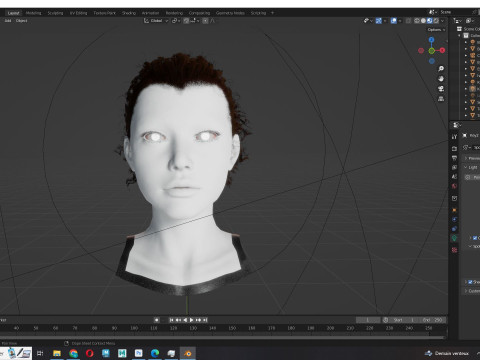The width and height of the screenshot is (480, 360).
Task: Open the Add menu in viewport header
Action: click(x=8, y=21)
